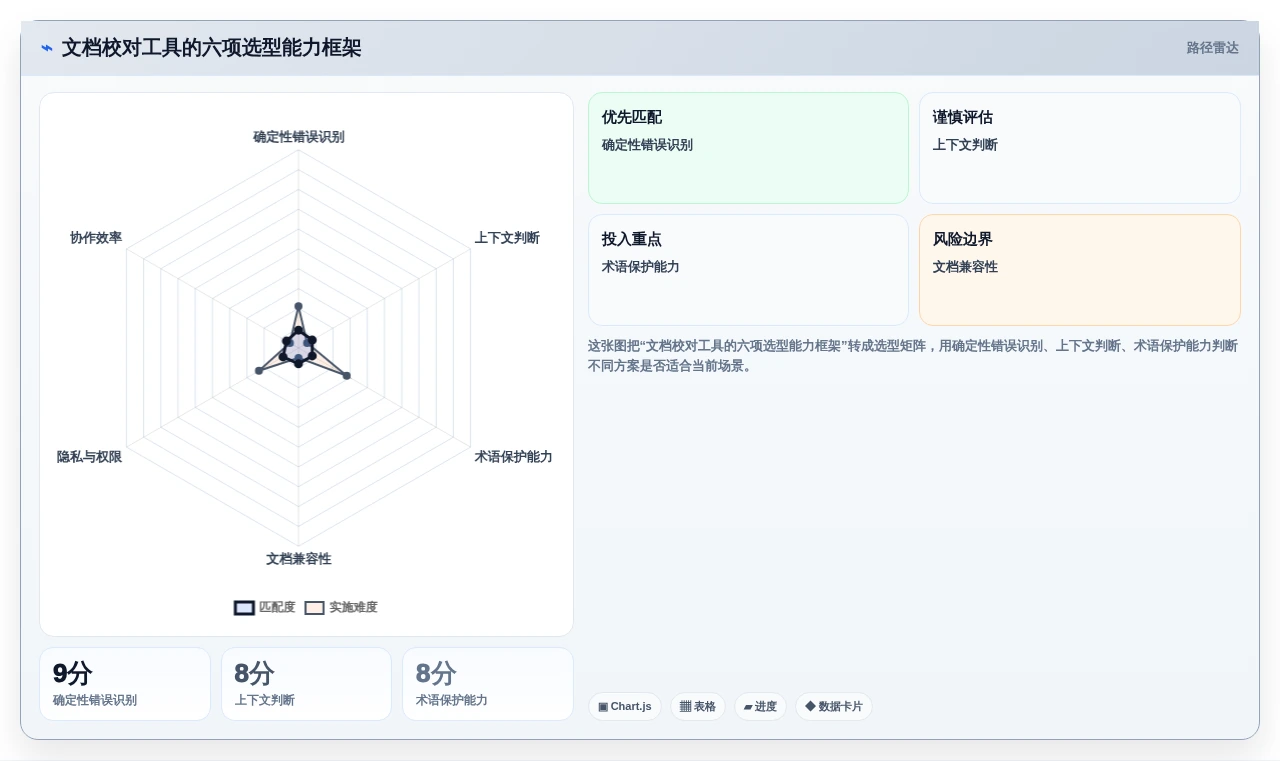Click the 匹配度 legend color box
This screenshot has width=1280, height=761.
point(244,608)
